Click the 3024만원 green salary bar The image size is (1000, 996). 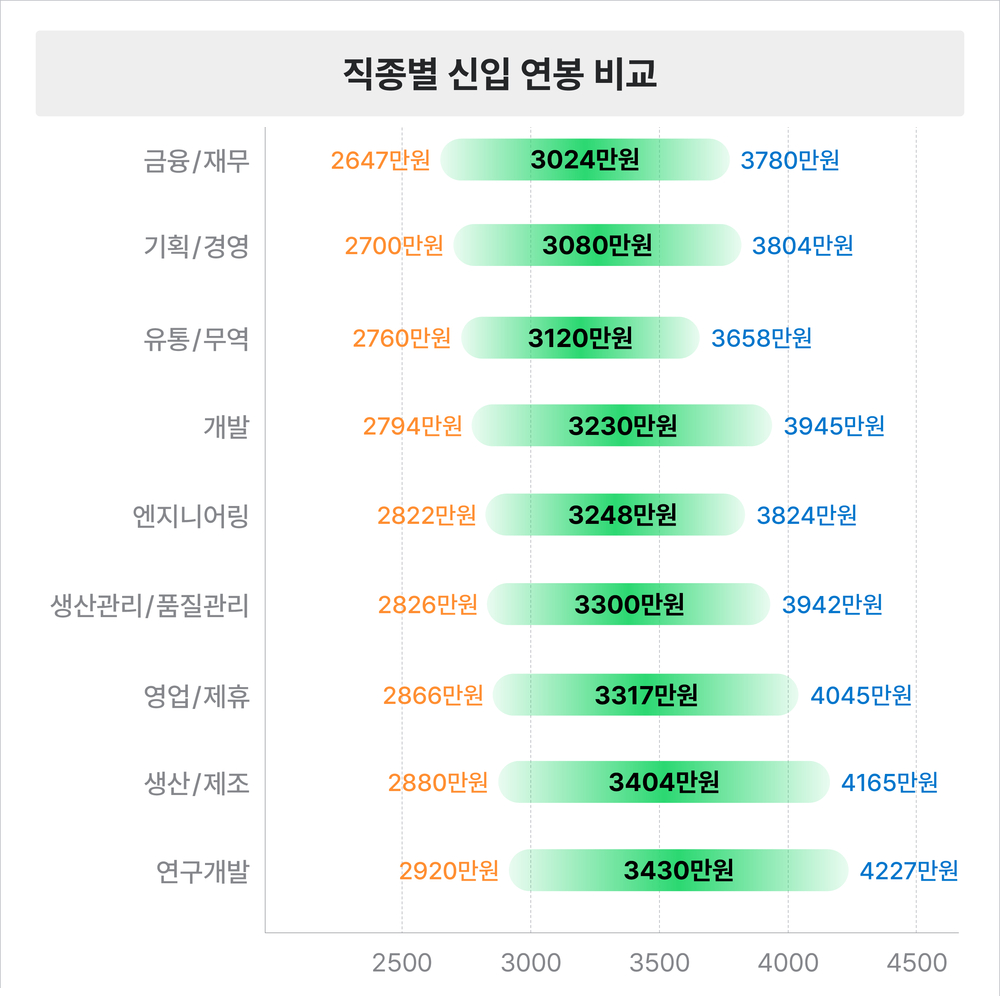[x=585, y=160]
